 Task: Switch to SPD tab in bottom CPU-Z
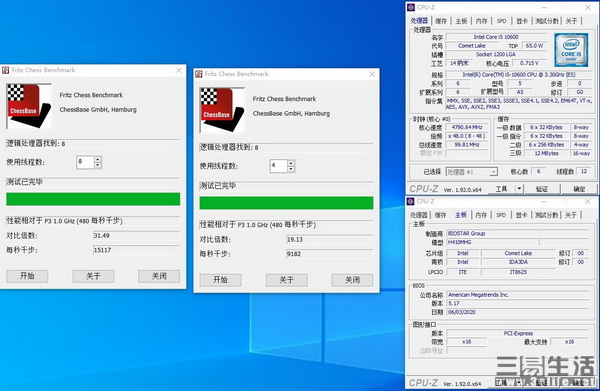tap(501, 215)
